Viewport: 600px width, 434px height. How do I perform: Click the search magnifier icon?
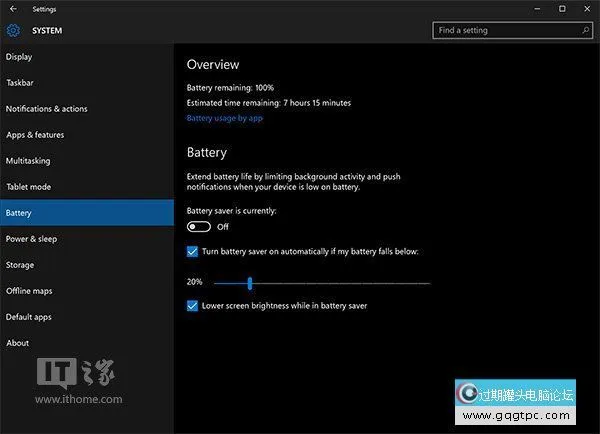pyautogui.click(x=584, y=31)
